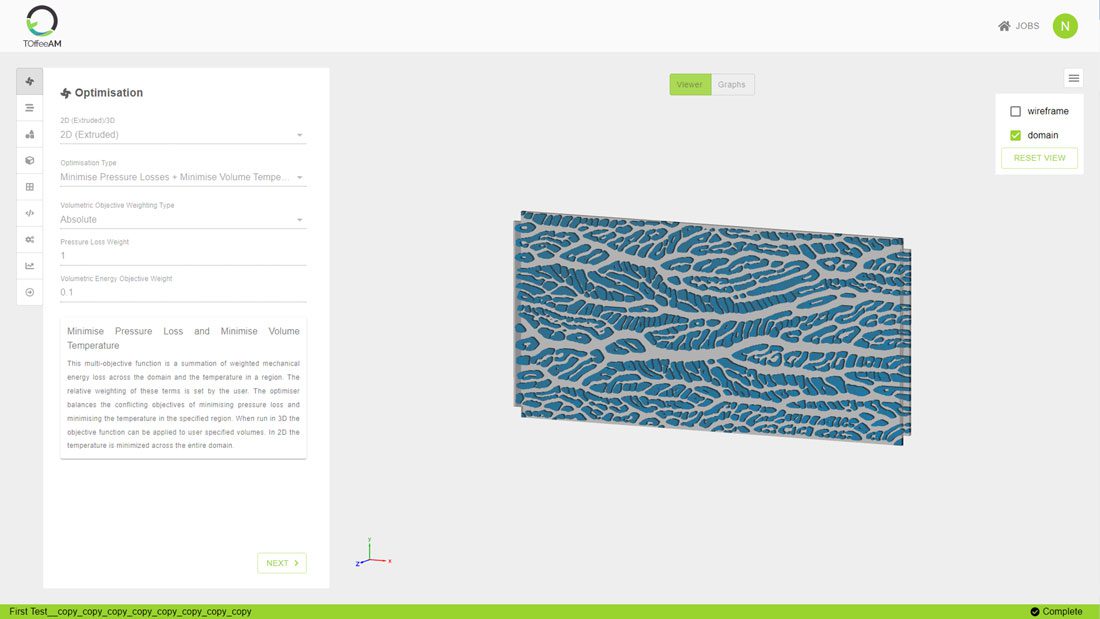Select the Viewer tab

[x=690, y=85]
